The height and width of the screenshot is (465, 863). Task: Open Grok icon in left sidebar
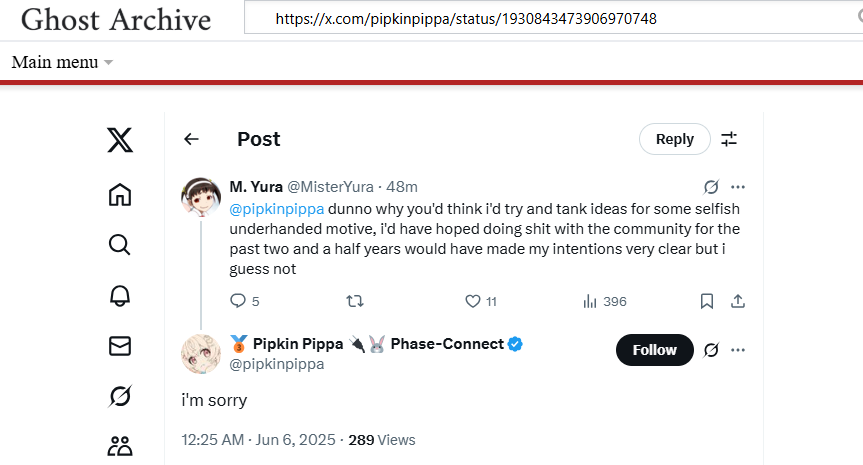tap(119, 396)
